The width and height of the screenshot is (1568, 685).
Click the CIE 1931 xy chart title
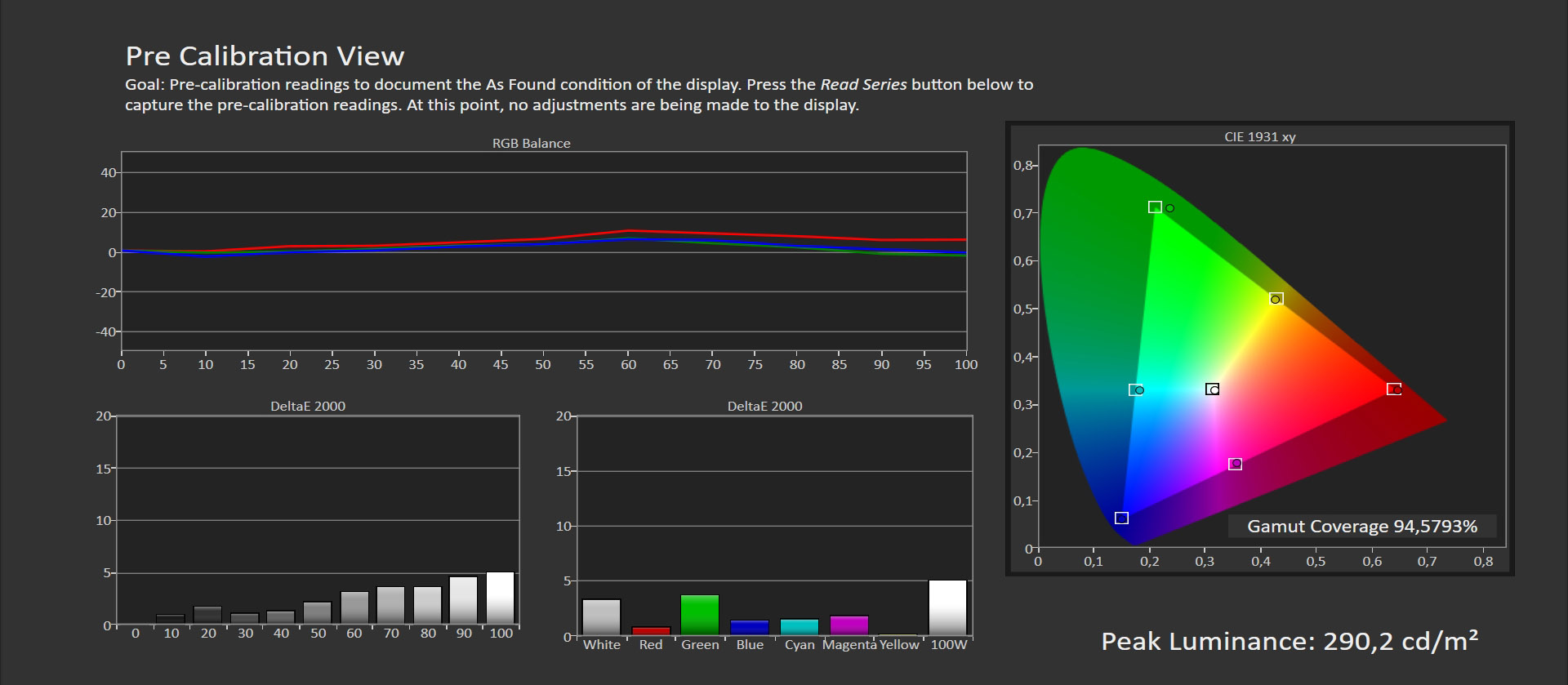coord(1259,136)
